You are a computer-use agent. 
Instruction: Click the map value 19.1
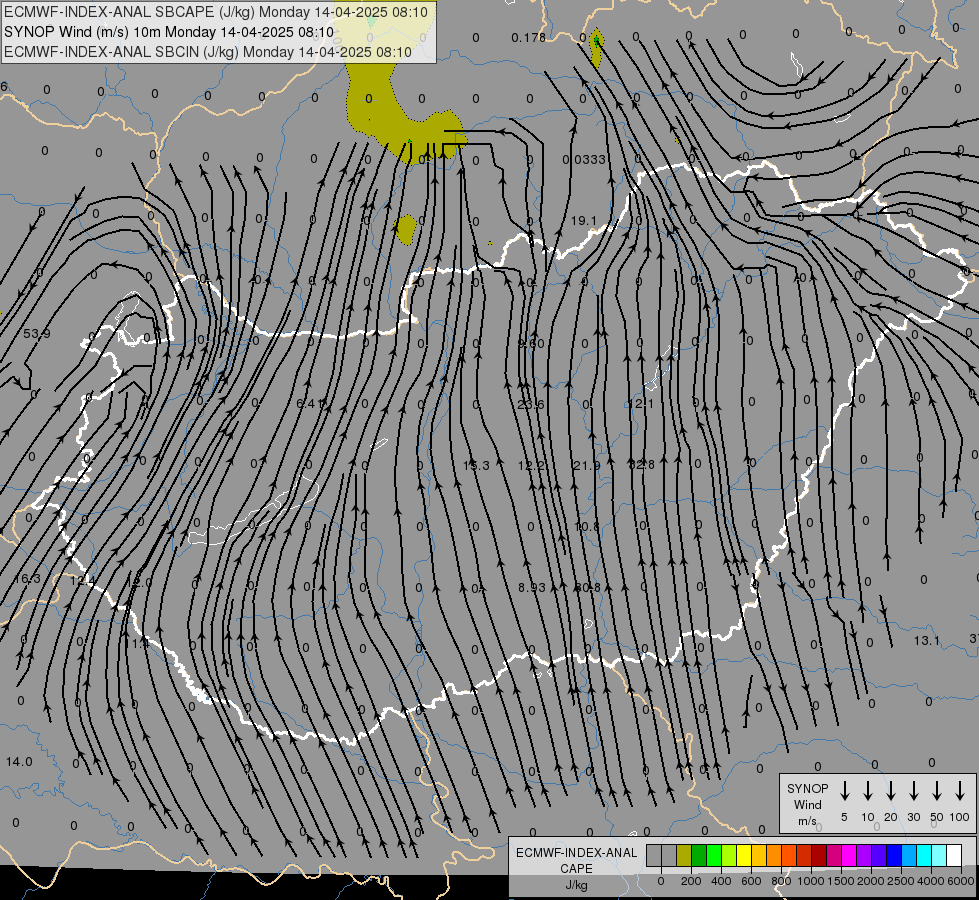tap(584, 220)
